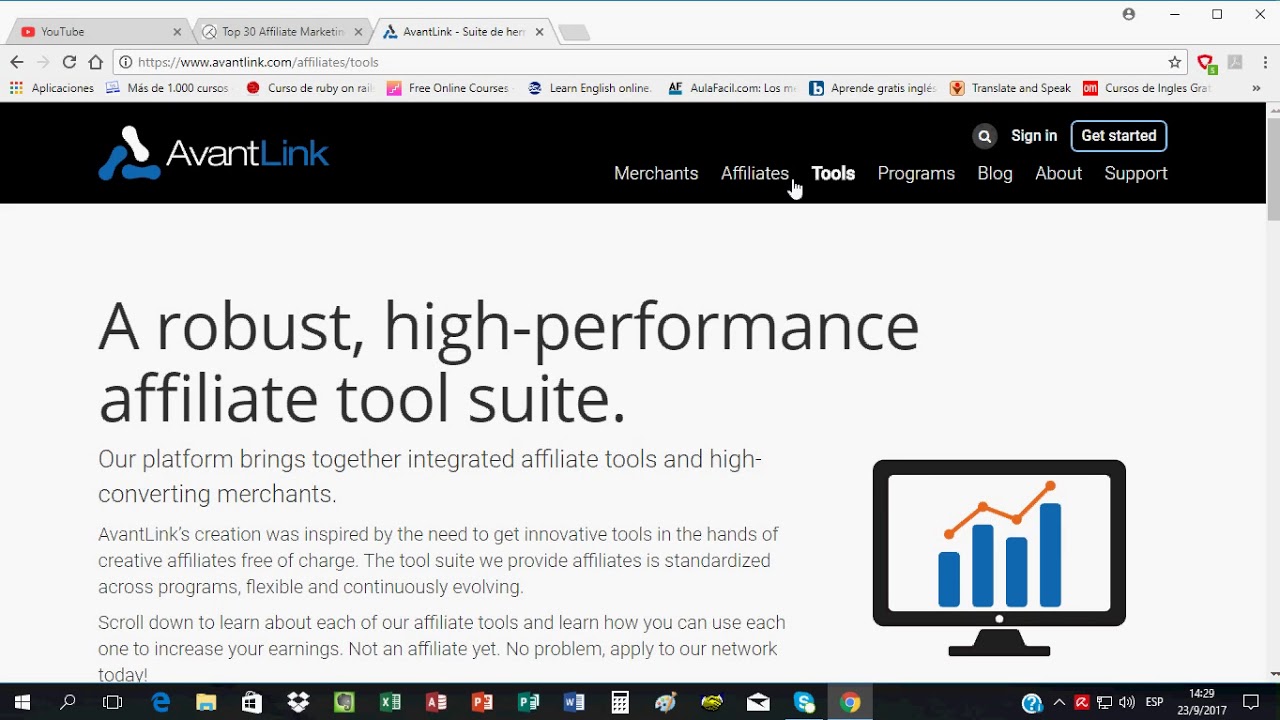Click the browser home icon
Screen dimensions: 1280x720
(96, 62)
